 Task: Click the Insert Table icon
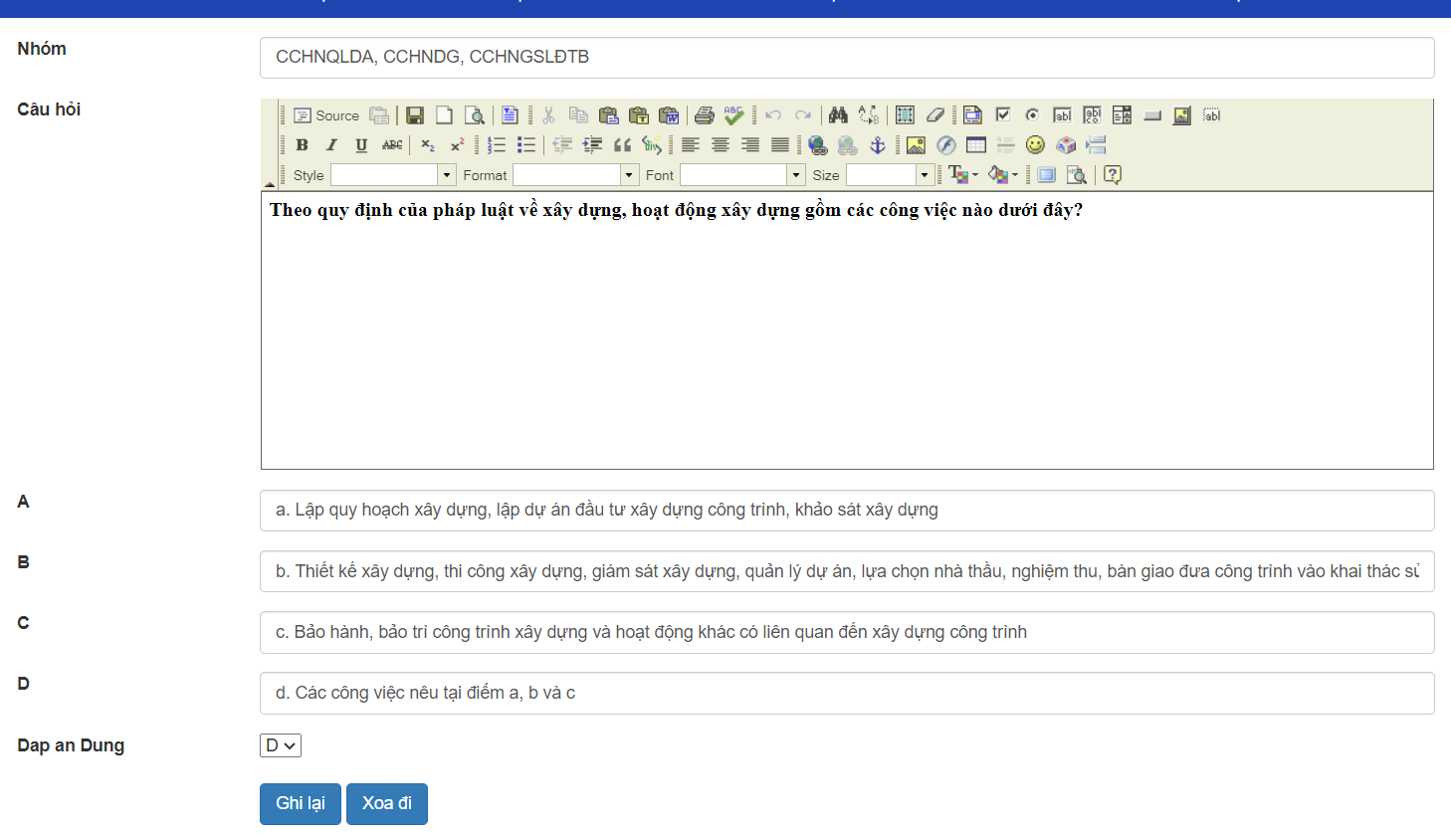pyautogui.click(x=975, y=145)
